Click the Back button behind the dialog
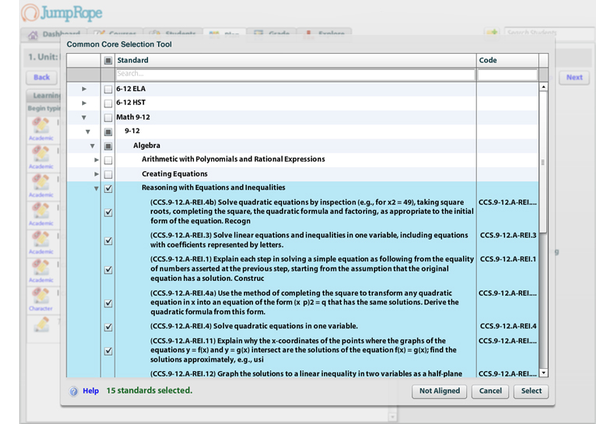The image size is (615, 424). pyautogui.click(x=42, y=77)
